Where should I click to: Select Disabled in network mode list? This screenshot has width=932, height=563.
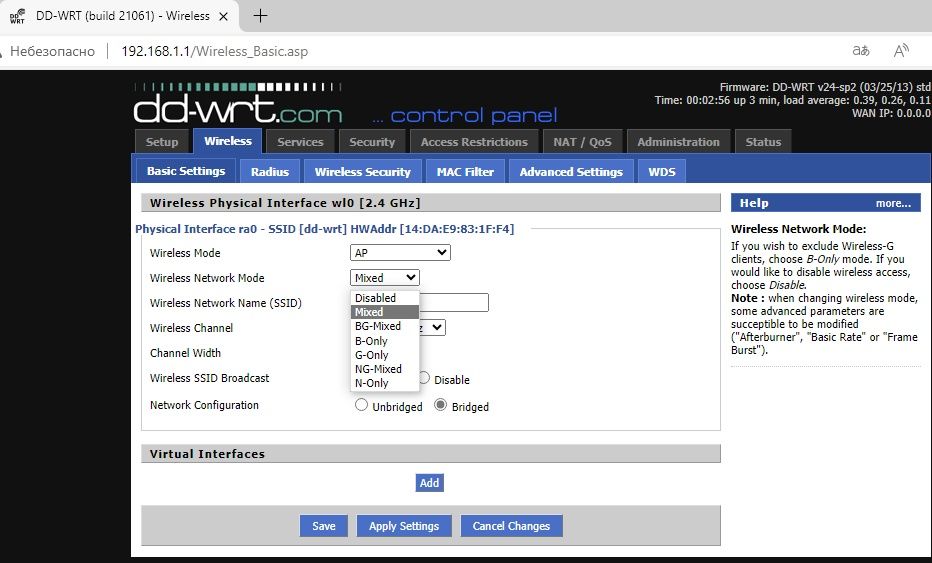[x=385, y=298]
